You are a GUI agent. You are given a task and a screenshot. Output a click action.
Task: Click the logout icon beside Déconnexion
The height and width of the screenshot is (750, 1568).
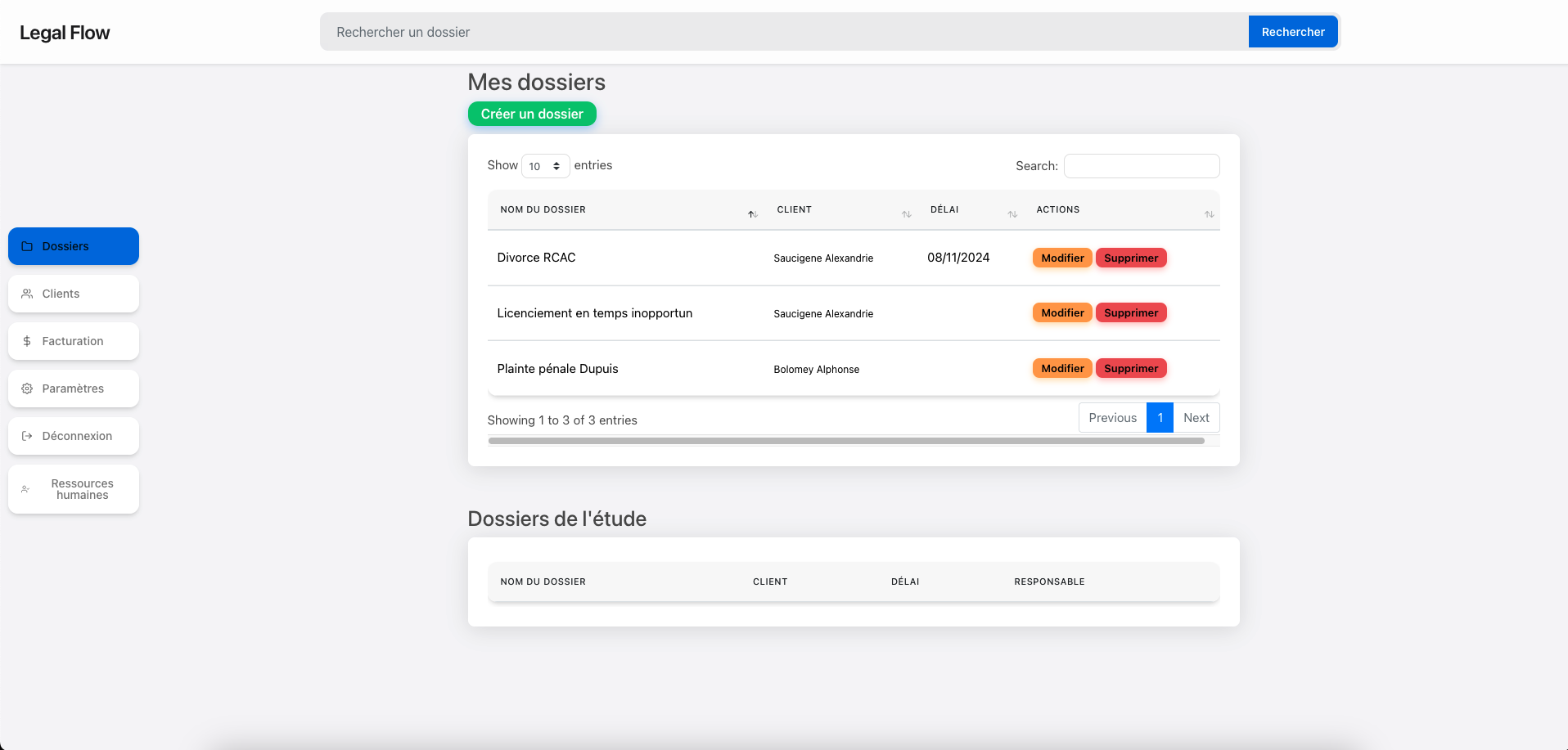[27, 436]
